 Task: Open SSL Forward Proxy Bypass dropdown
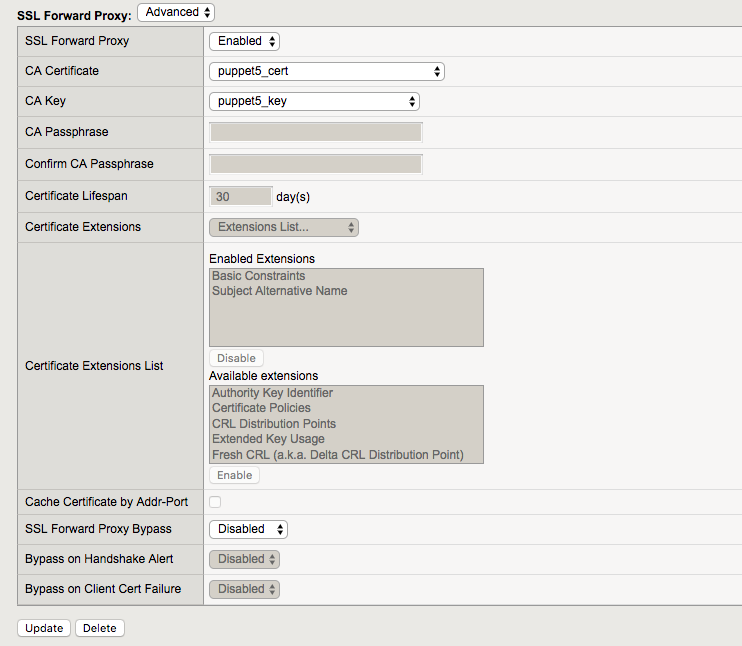[248, 529]
